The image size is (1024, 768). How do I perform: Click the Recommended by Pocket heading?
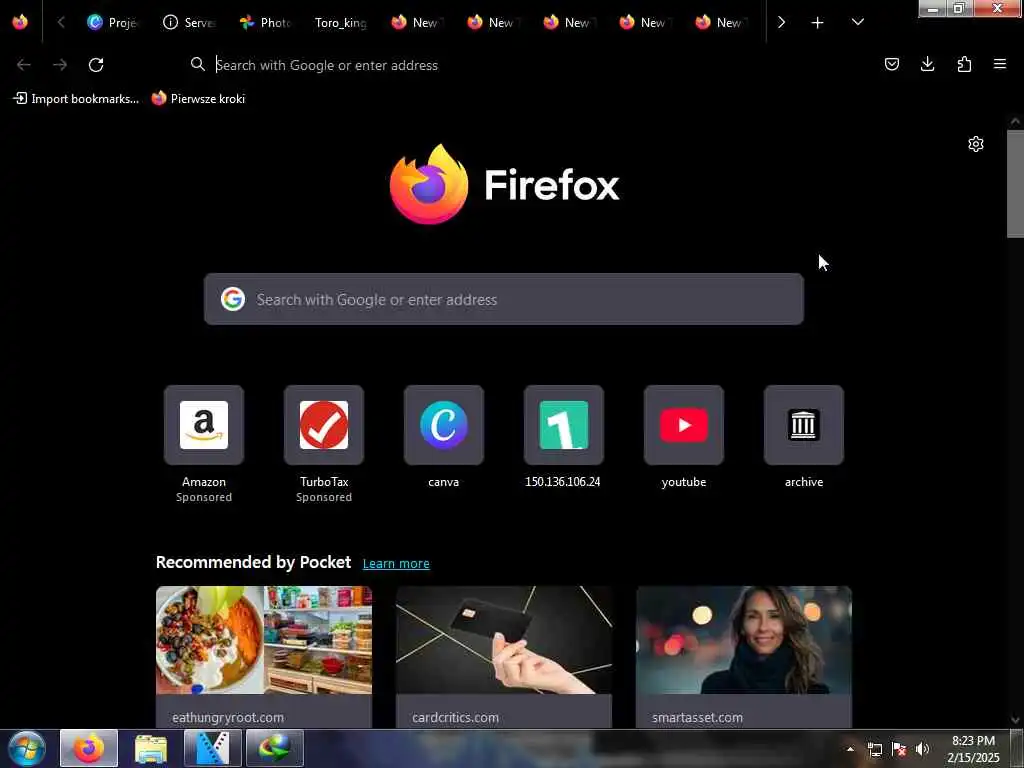253,562
